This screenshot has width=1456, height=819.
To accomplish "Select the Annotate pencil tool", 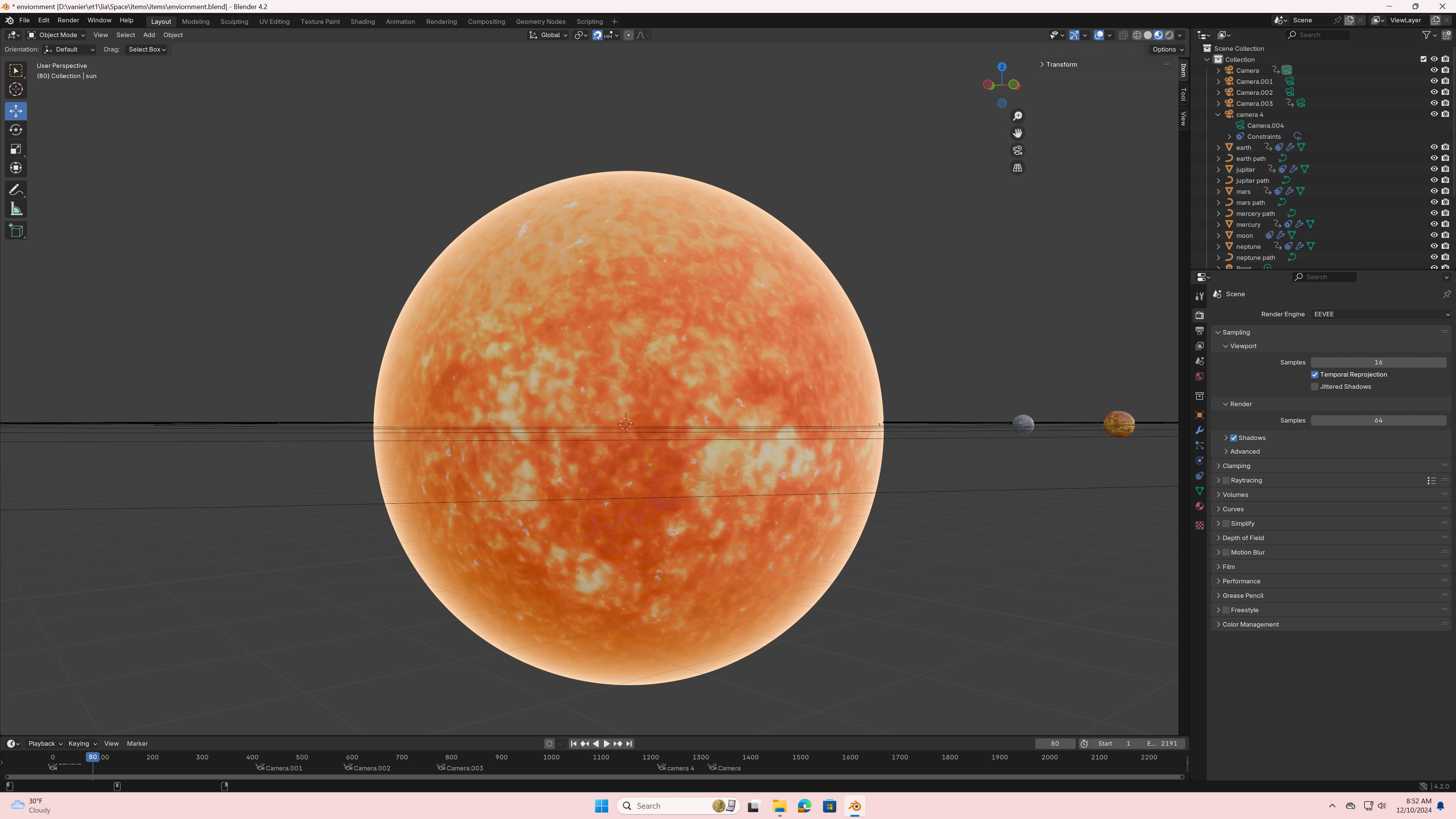I will coord(16,190).
